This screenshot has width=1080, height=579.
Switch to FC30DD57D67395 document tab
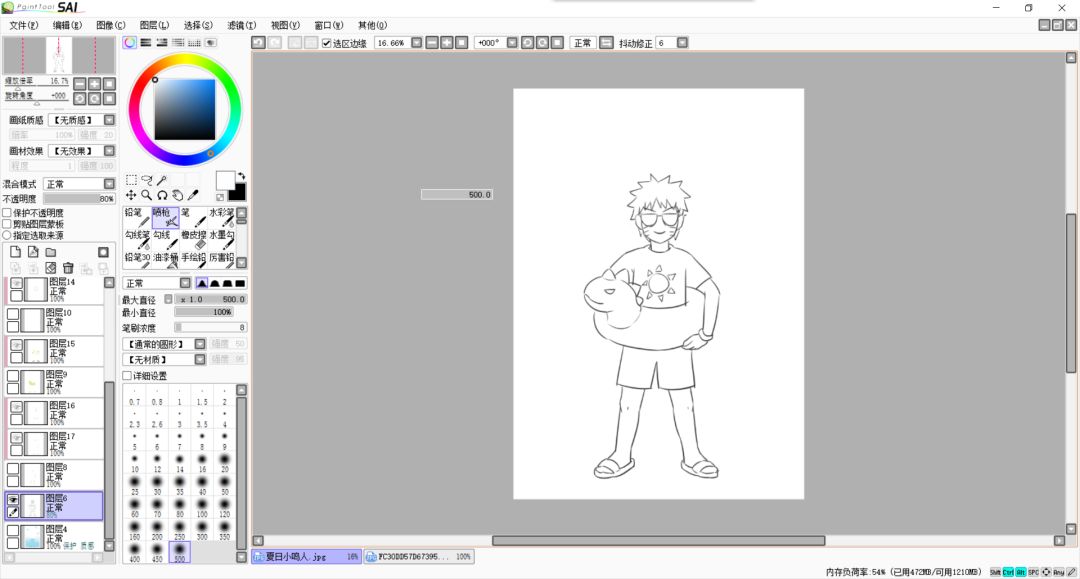[418, 556]
